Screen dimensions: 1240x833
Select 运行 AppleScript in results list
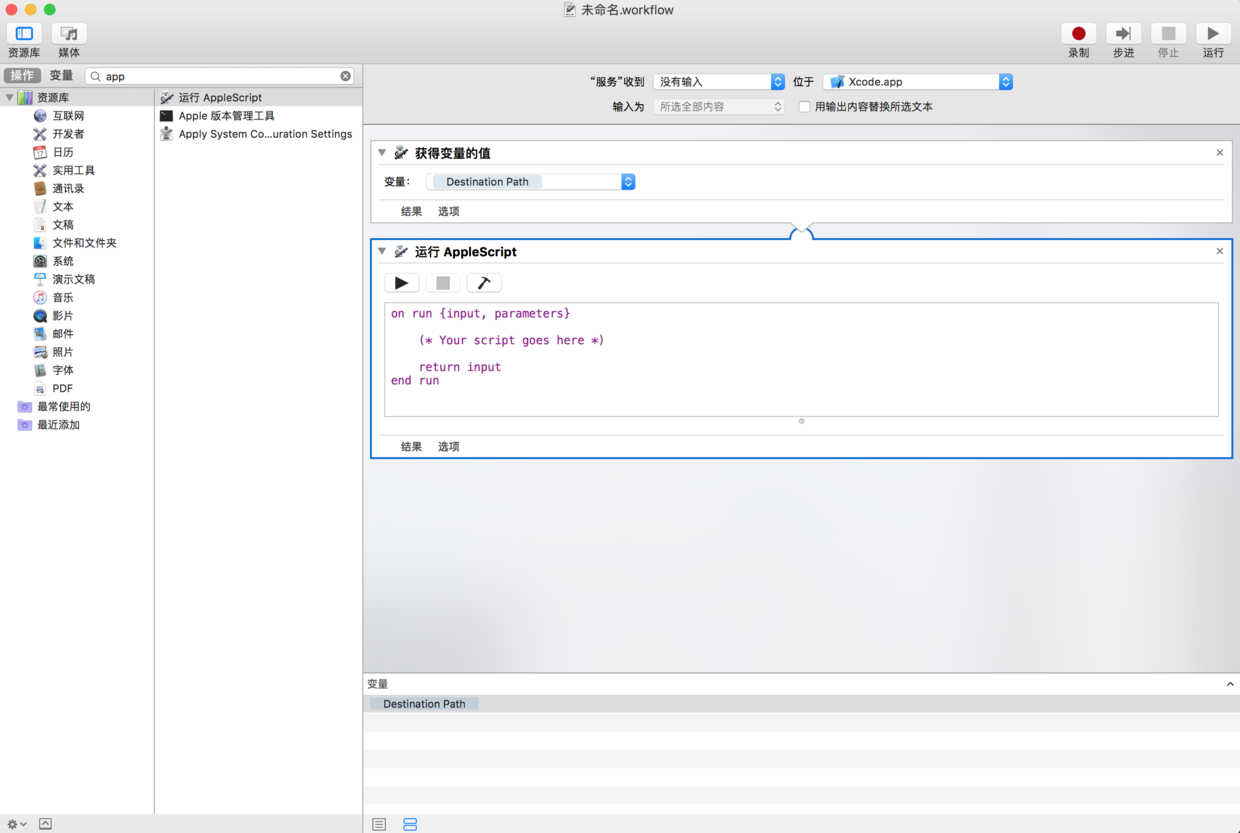tap(259, 98)
